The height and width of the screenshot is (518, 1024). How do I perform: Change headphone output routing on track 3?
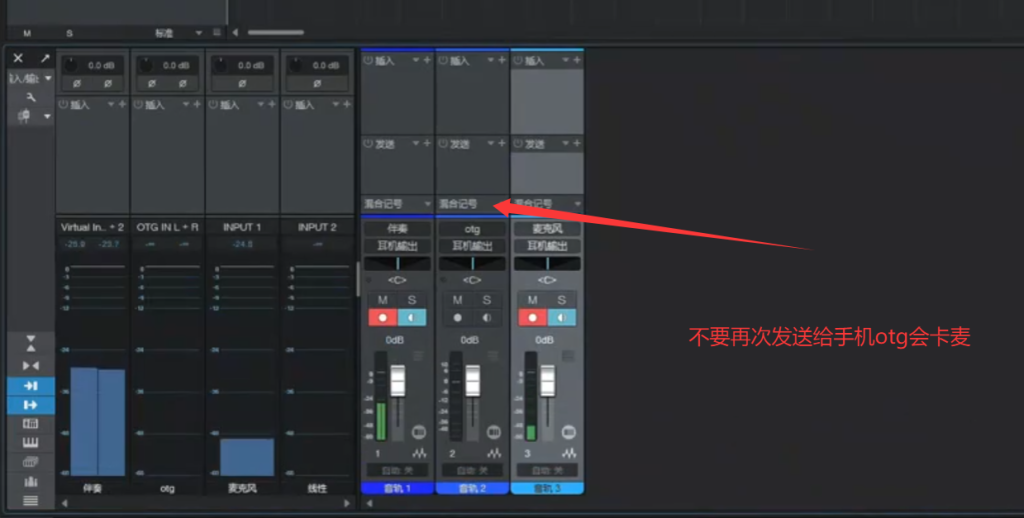pos(547,246)
